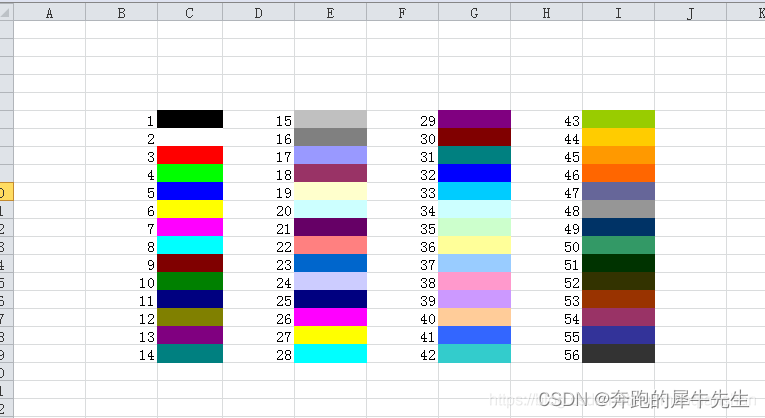Click the cell containing number 30
The width and height of the screenshot is (765, 418).
pyautogui.click(x=403, y=139)
